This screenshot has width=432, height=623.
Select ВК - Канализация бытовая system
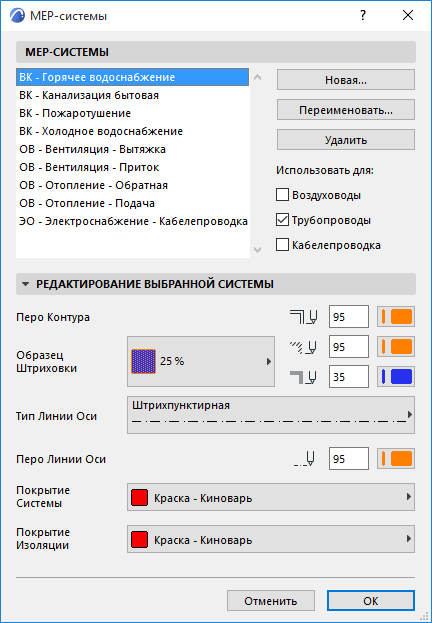[x=133, y=95]
